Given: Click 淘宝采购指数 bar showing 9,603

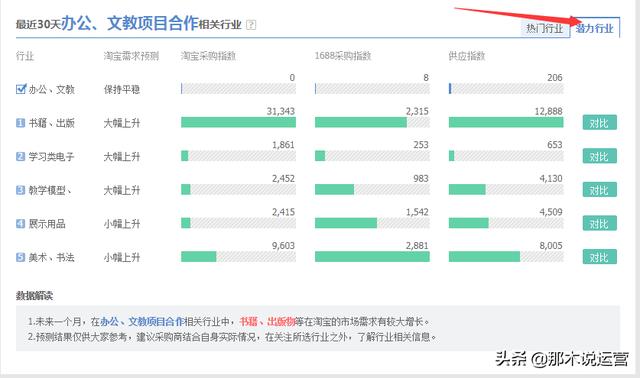Looking at the screenshot, I should (238, 256).
